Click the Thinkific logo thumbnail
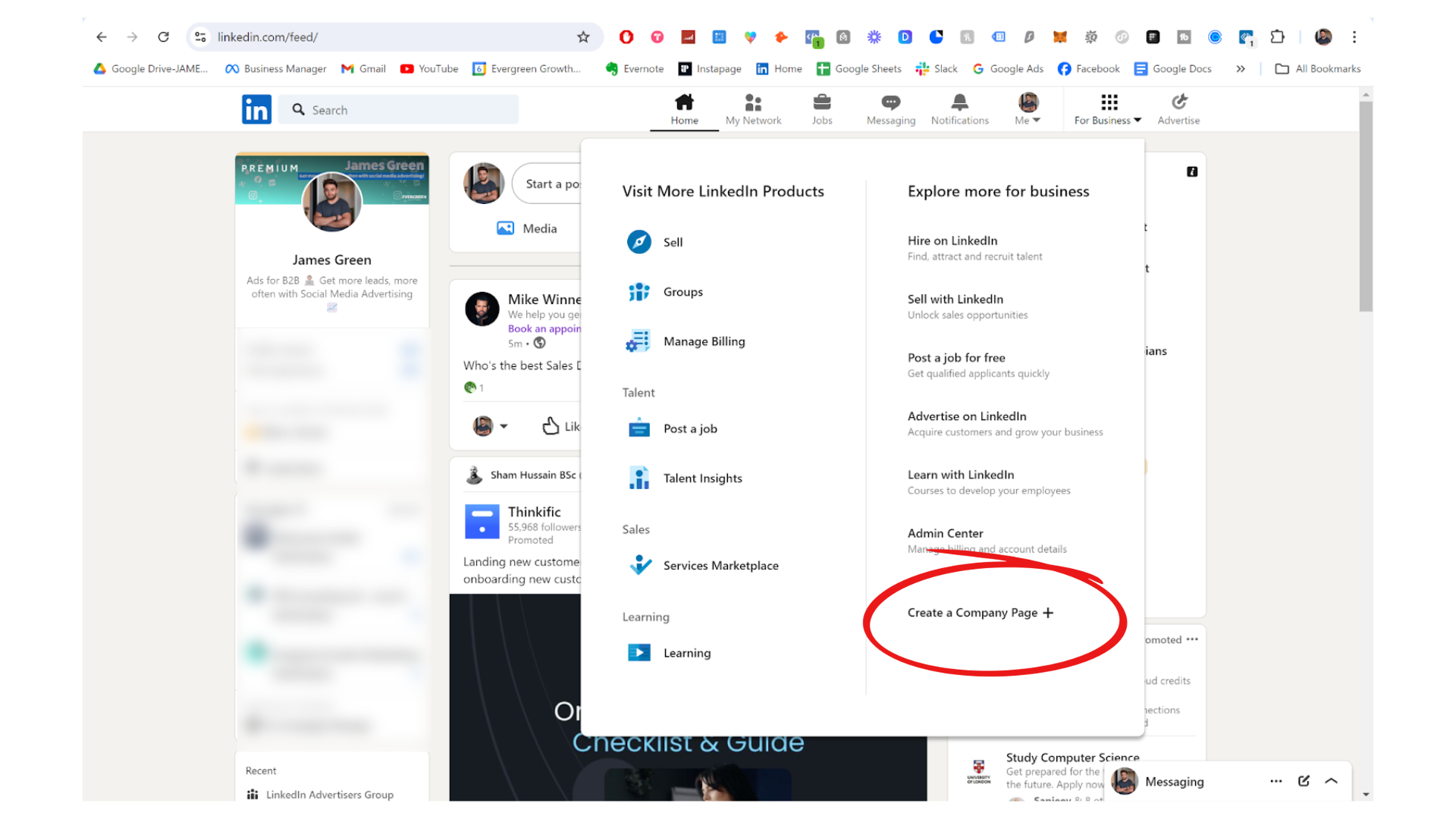1456x819 pixels. (482, 522)
